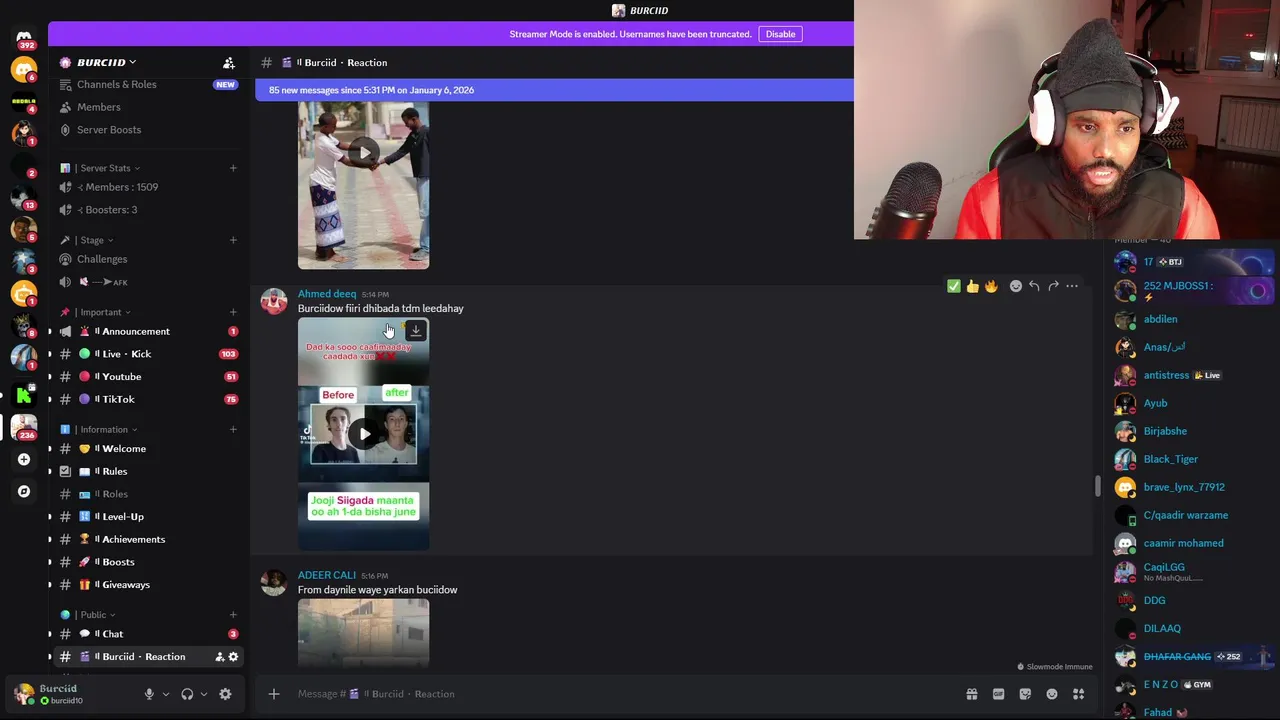Open the Level-Up channel
This screenshot has width=1280, height=720.
(148, 517)
